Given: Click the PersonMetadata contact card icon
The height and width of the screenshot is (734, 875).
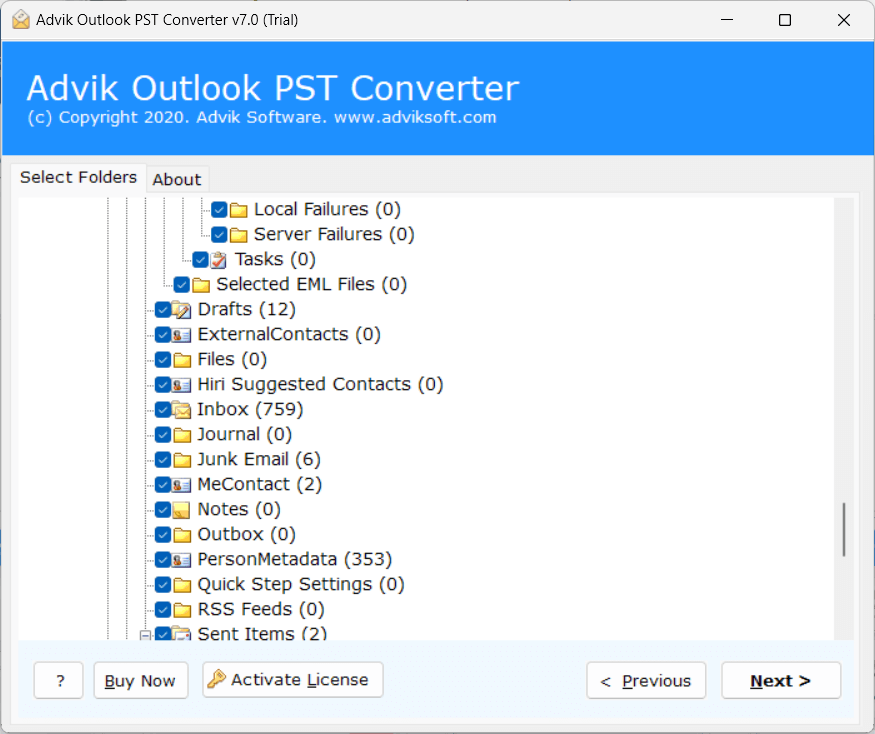Looking at the screenshot, I should click(x=181, y=560).
